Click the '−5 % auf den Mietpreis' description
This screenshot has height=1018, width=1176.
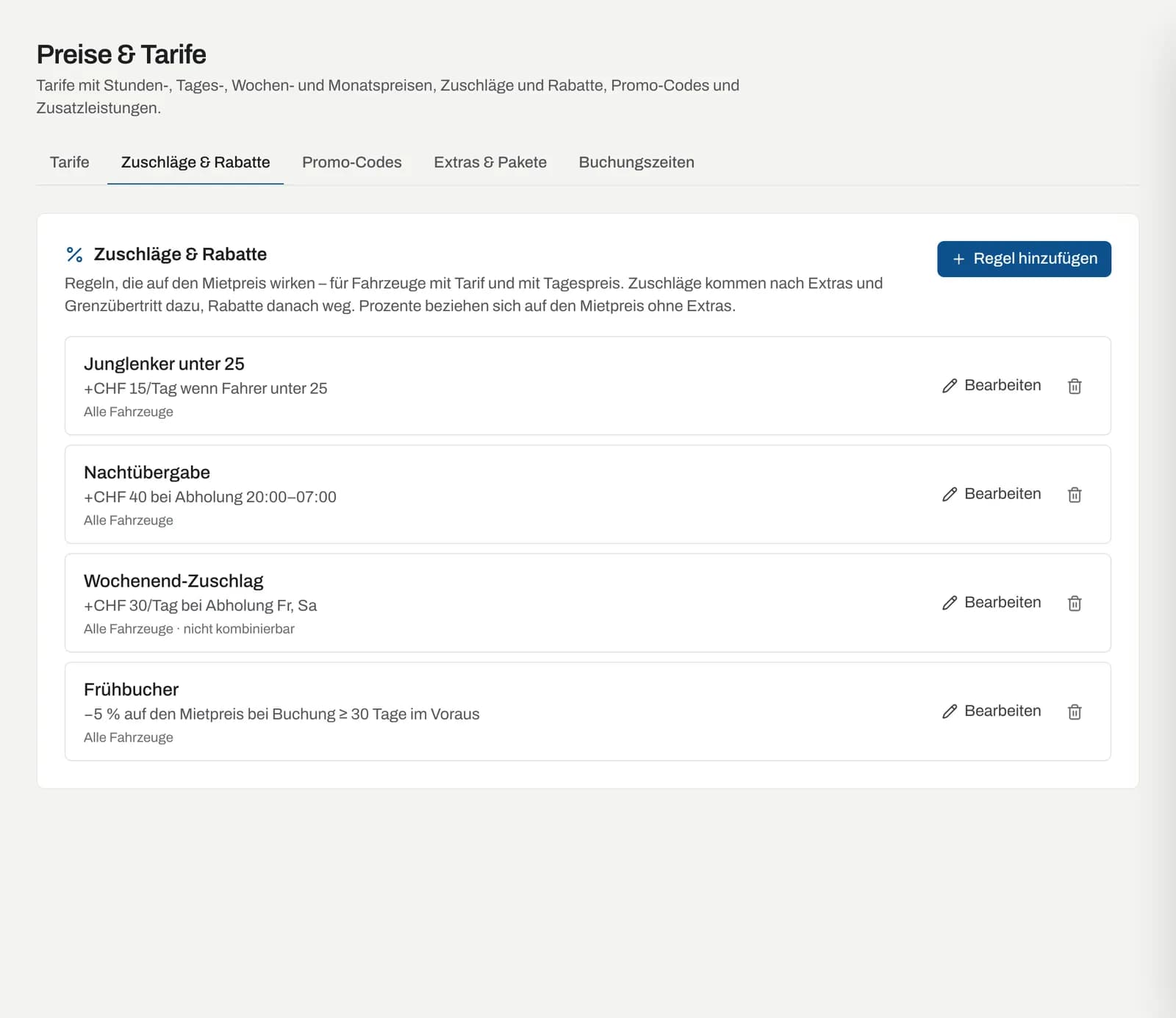282,714
